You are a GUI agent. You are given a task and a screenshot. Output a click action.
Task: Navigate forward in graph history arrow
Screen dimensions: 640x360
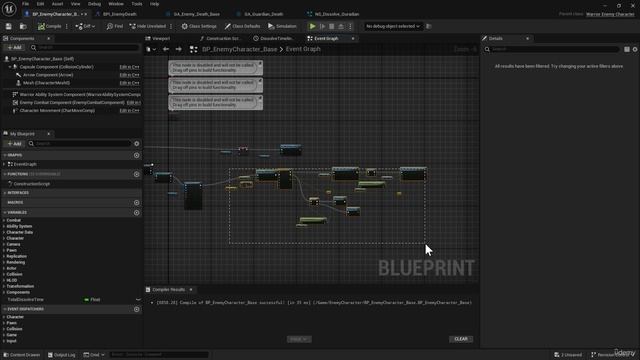pyautogui.click(x=178, y=49)
